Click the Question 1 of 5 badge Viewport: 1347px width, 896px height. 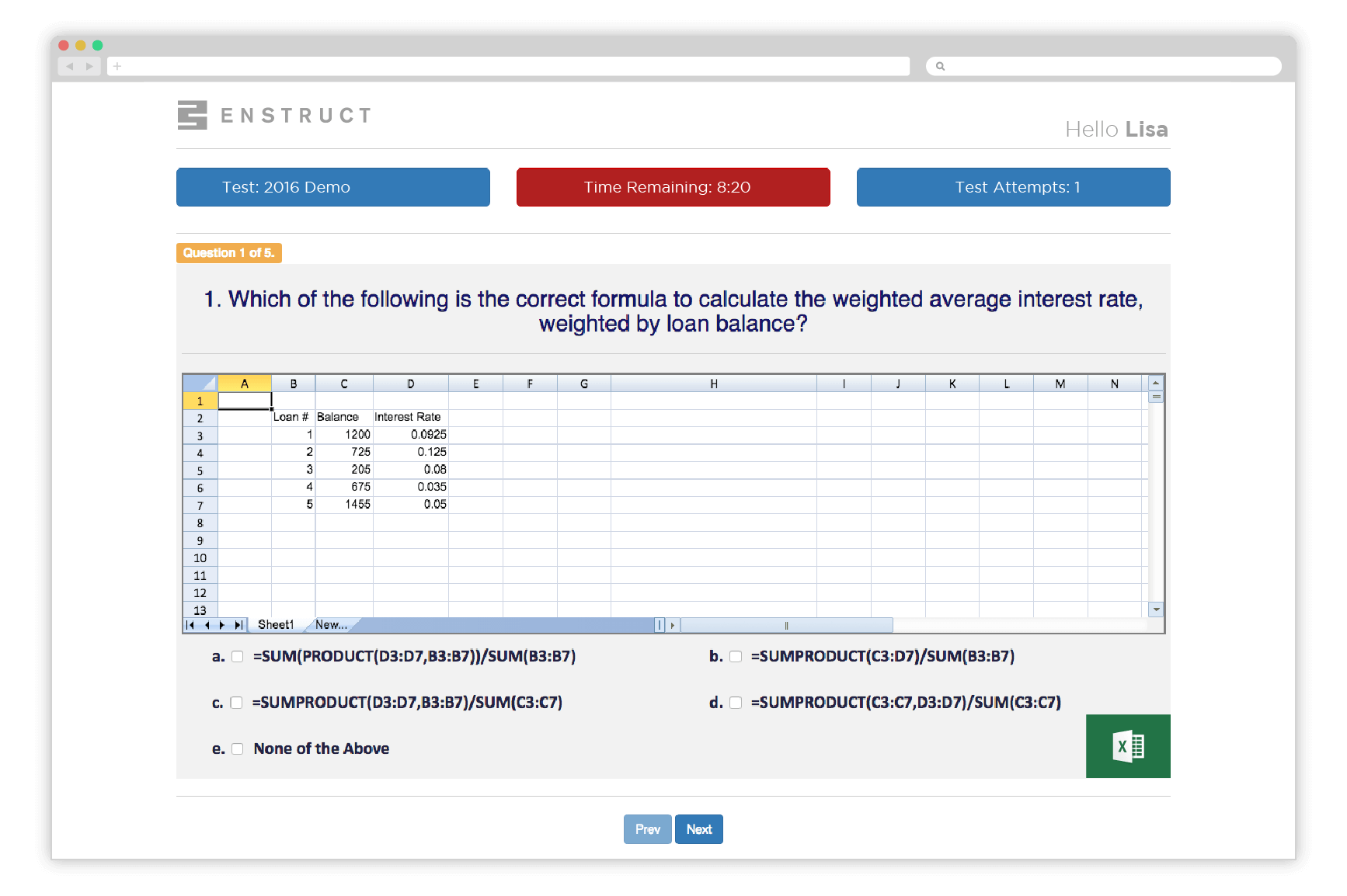[229, 253]
